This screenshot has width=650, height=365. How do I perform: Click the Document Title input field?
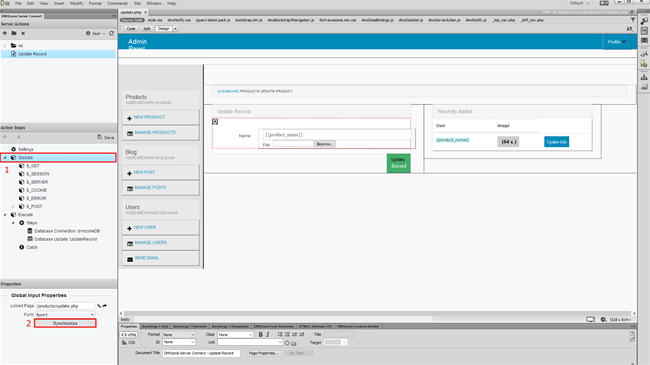(201, 353)
